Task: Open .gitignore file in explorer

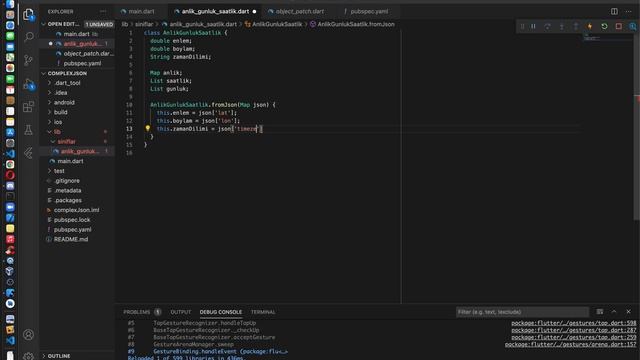Action: click(x=67, y=181)
